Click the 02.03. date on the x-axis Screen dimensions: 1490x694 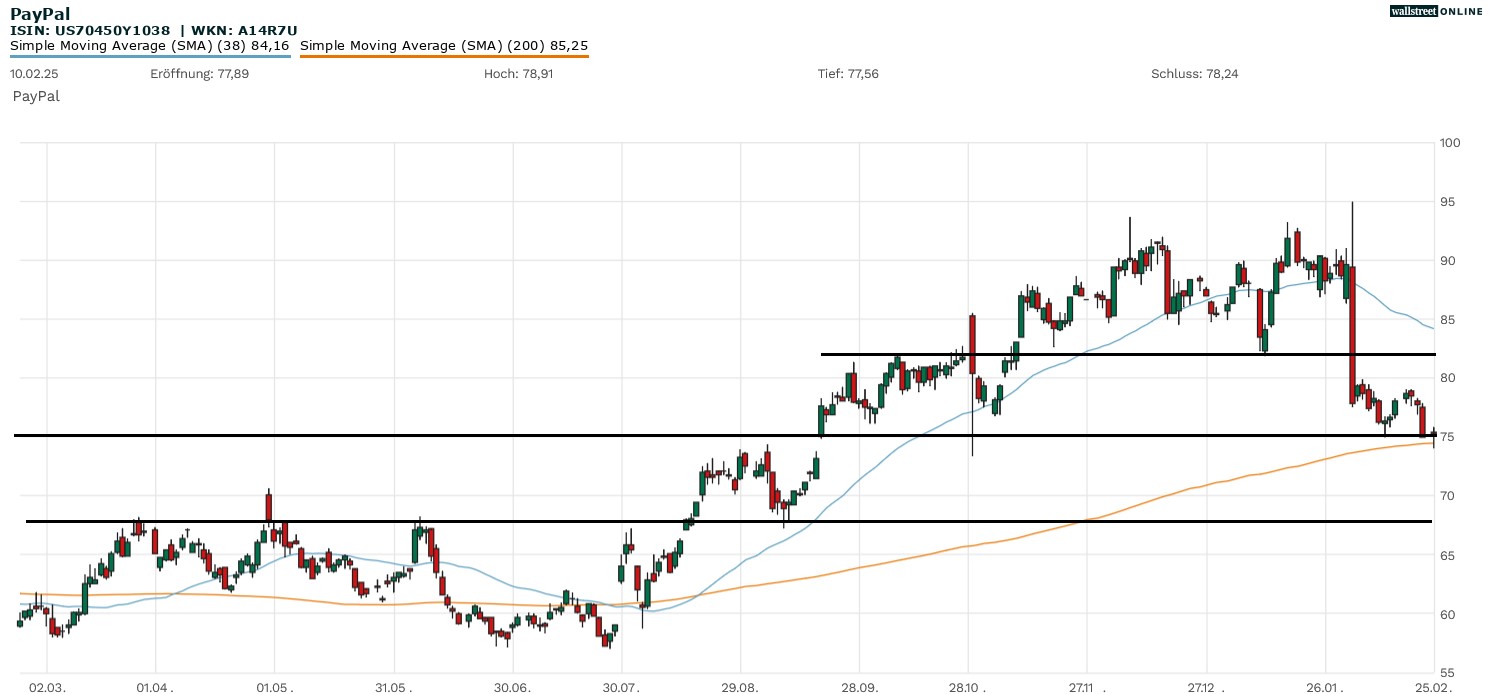click(47, 688)
